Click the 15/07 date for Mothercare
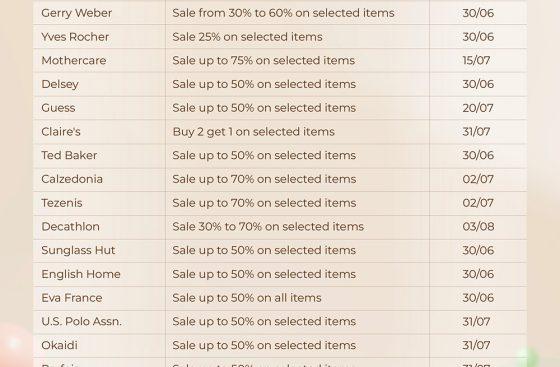 pos(476,60)
